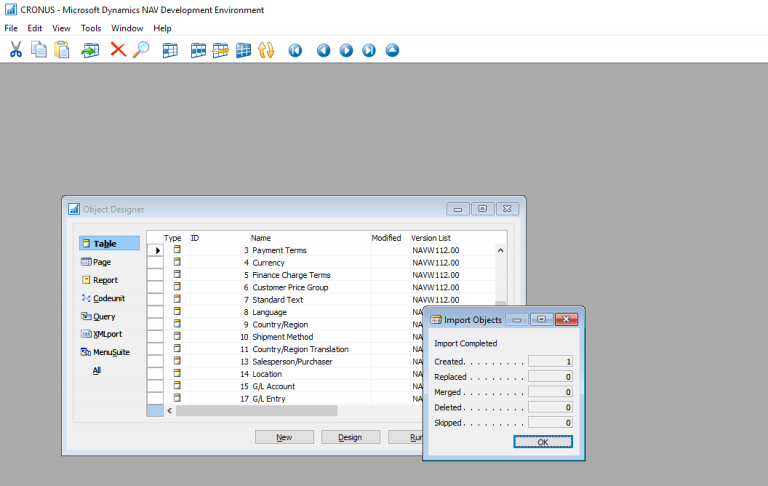Click the Cut scissors toolbar icon
The width and height of the screenshot is (768, 486).
tap(15, 50)
